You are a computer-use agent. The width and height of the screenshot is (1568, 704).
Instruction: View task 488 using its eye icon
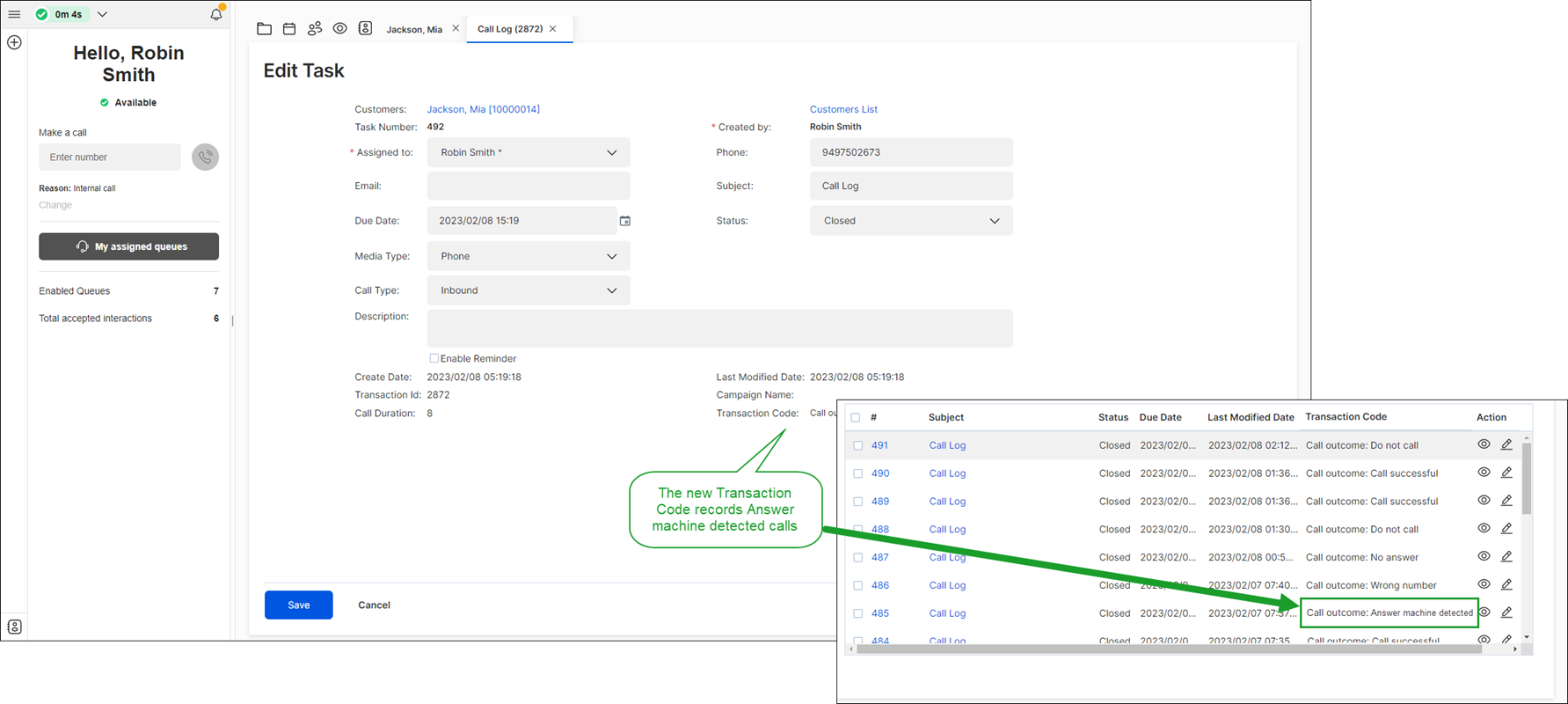(x=1484, y=529)
